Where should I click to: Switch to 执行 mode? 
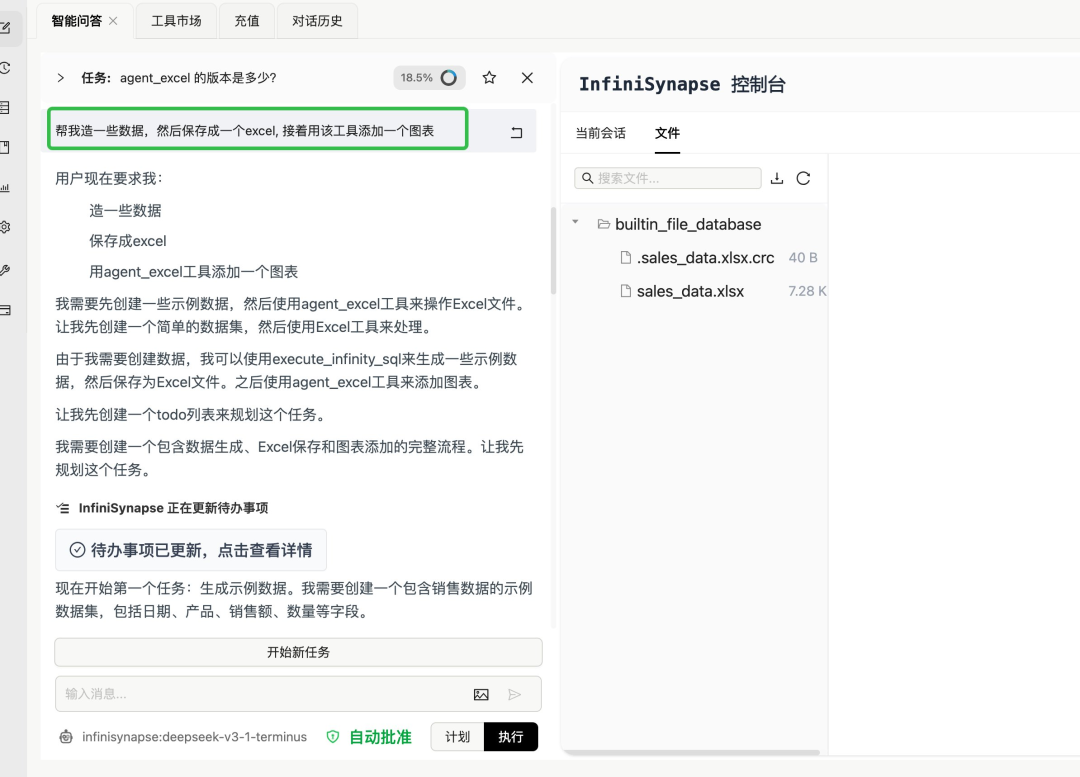510,737
